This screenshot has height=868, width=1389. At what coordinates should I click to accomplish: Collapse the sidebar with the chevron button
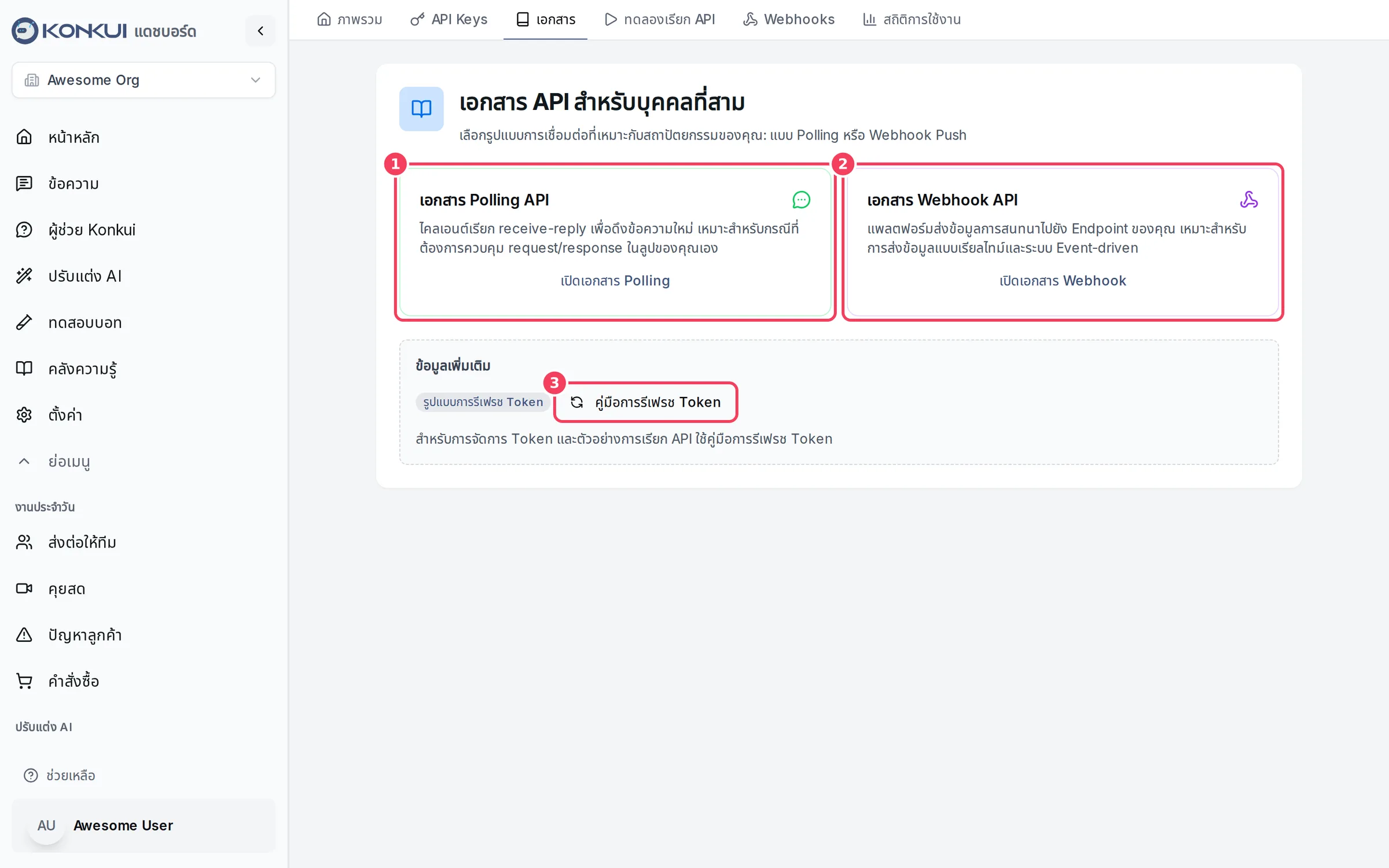click(x=260, y=31)
